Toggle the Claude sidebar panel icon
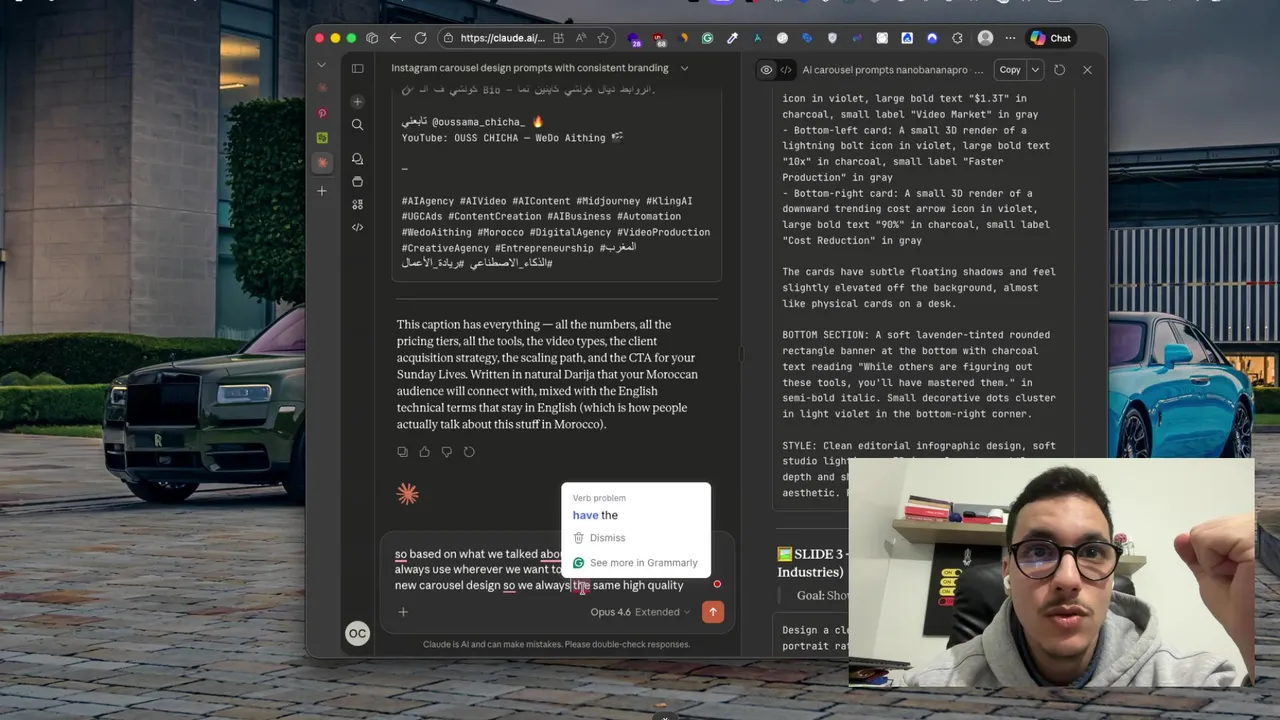The height and width of the screenshot is (720, 1280). [x=357, y=68]
